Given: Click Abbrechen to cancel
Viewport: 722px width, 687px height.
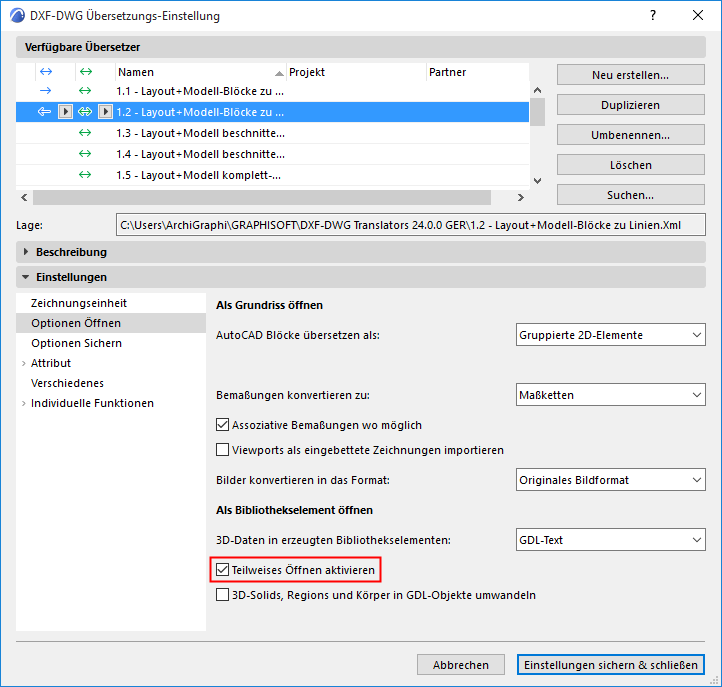Looking at the screenshot, I should [x=461, y=665].
